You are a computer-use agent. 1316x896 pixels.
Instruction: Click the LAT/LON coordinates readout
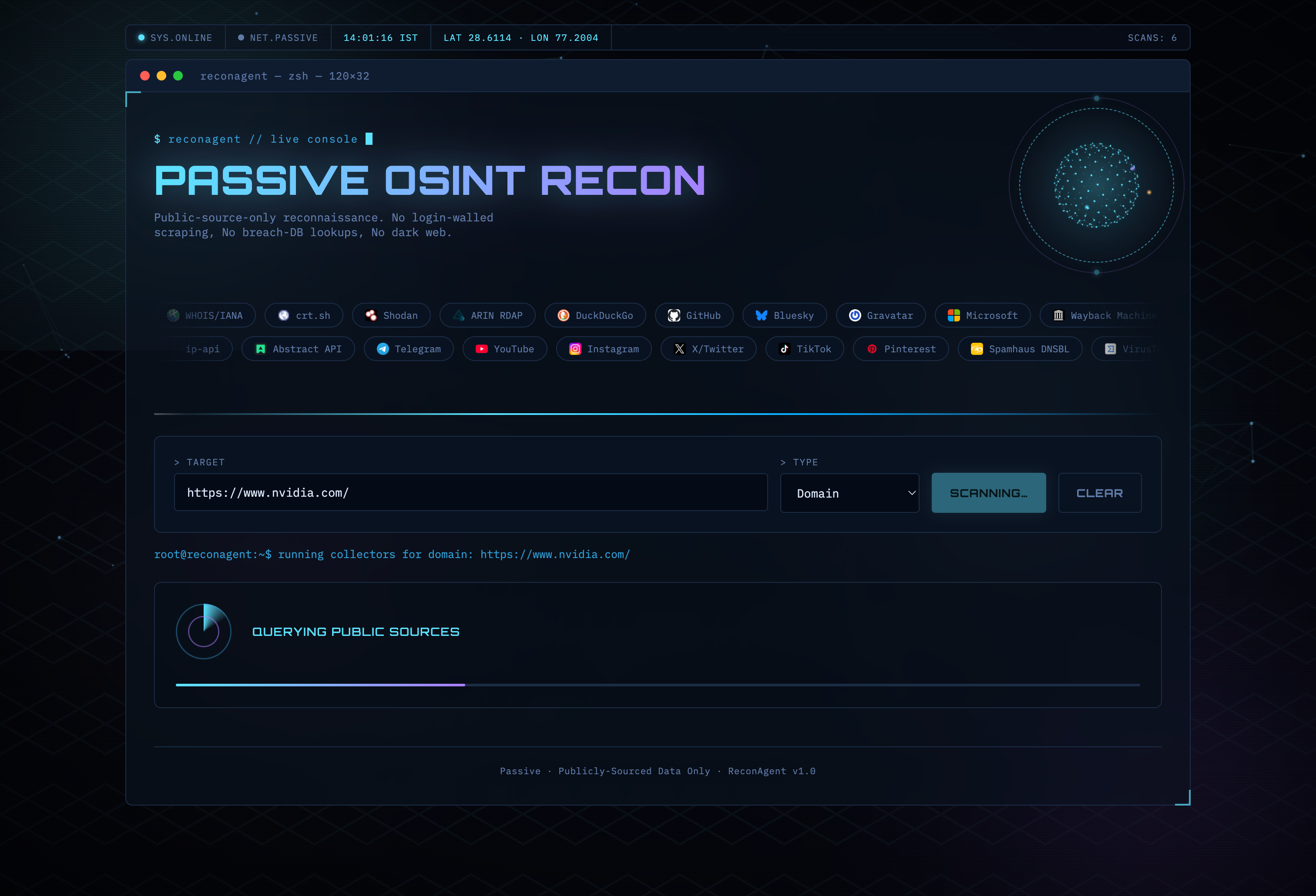[521, 38]
